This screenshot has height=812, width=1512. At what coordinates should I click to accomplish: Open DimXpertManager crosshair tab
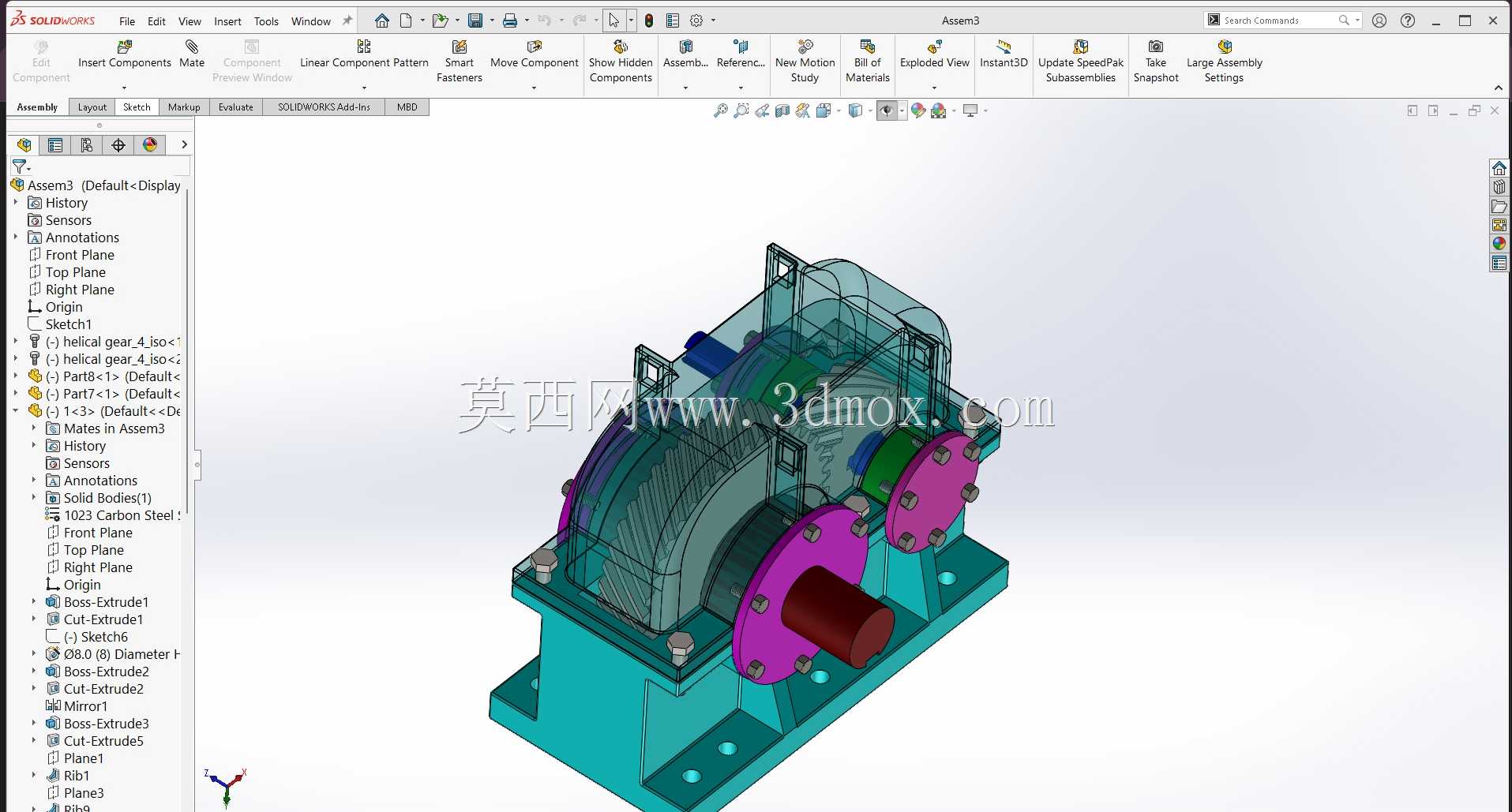pyautogui.click(x=118, y=144)
